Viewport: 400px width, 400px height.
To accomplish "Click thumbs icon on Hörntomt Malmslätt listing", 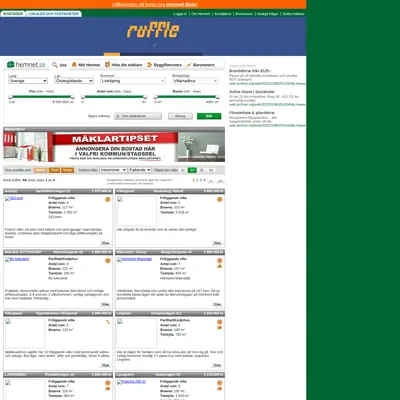I will click(219, 266).
